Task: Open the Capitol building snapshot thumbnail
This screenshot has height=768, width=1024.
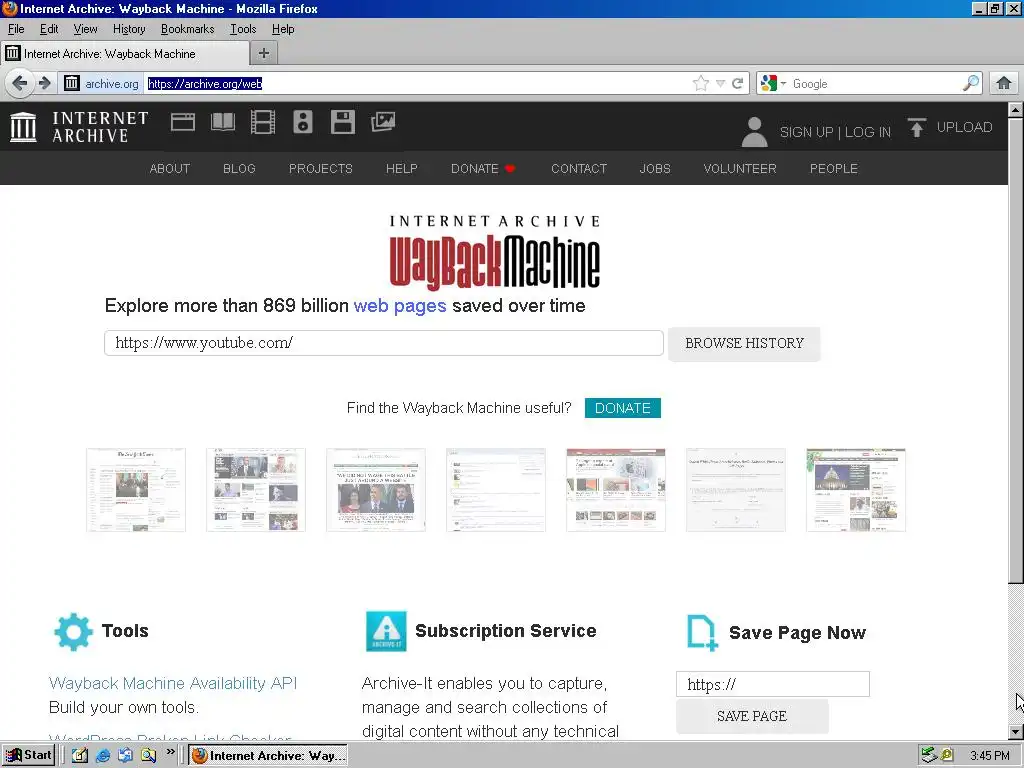Action: (x=856, y=490)
